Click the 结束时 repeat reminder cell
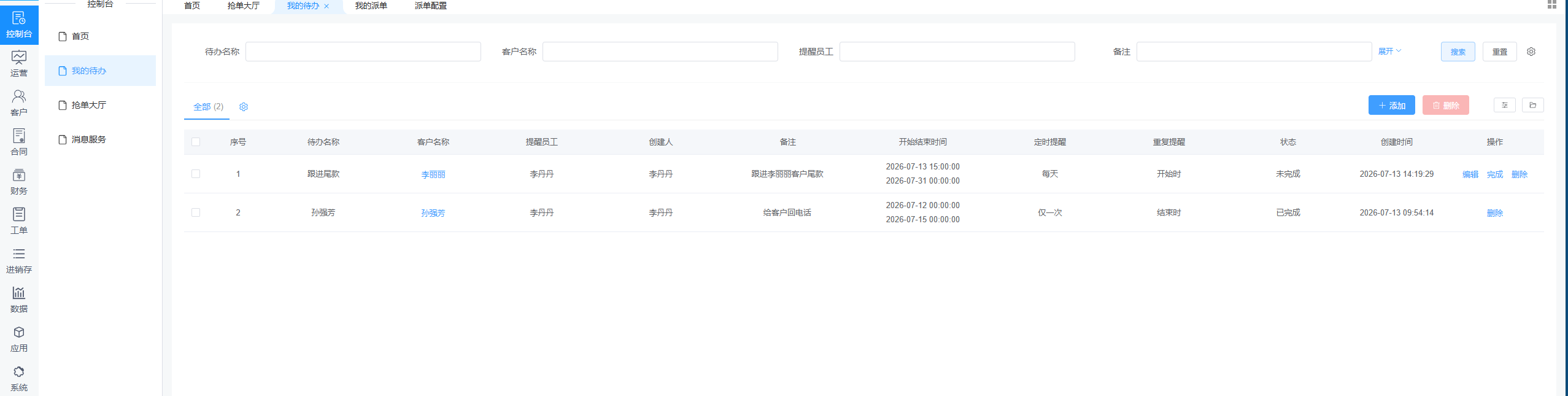 (1169, 212)
